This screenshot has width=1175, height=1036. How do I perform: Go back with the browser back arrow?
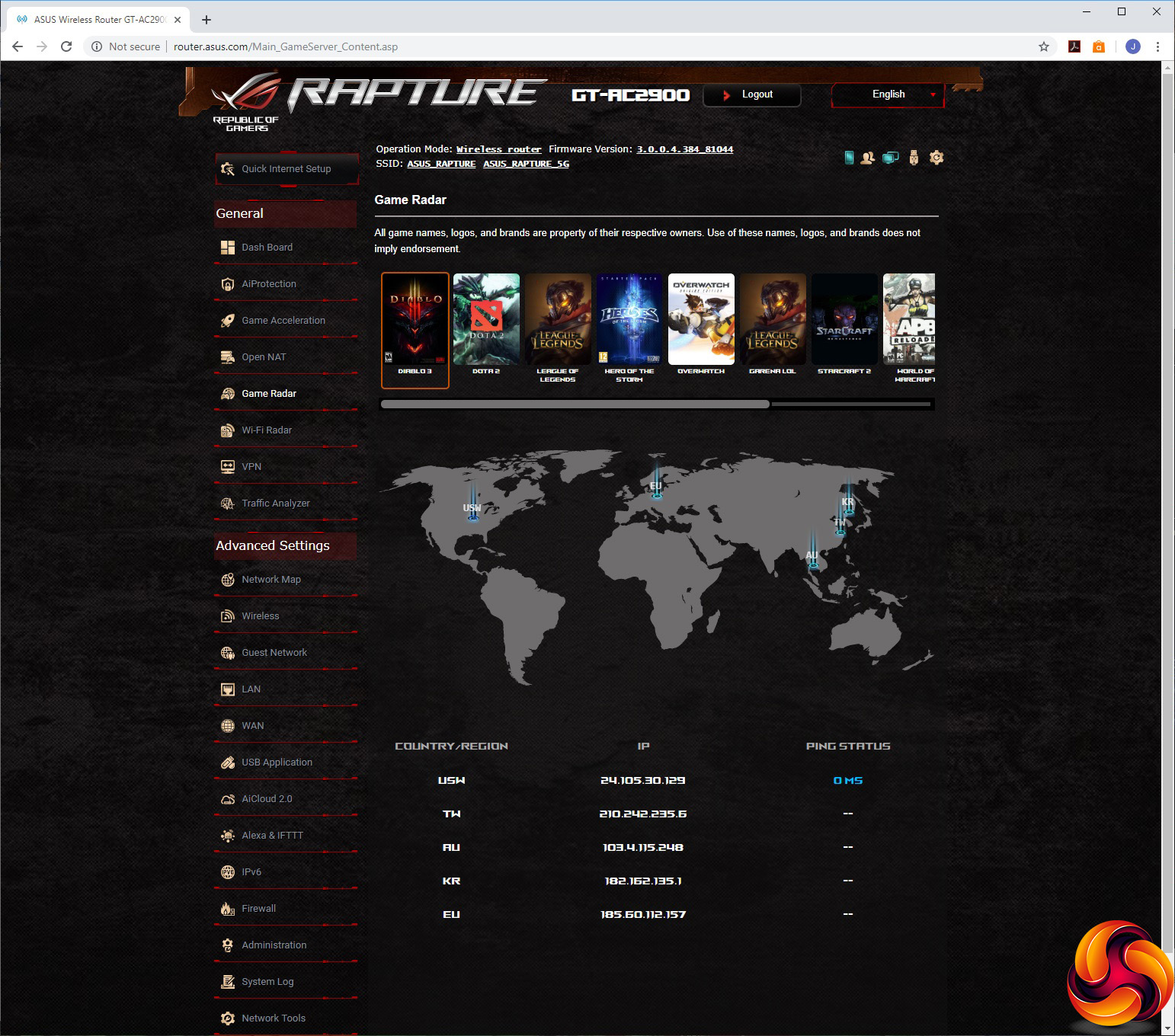click(x=18, y=46)
